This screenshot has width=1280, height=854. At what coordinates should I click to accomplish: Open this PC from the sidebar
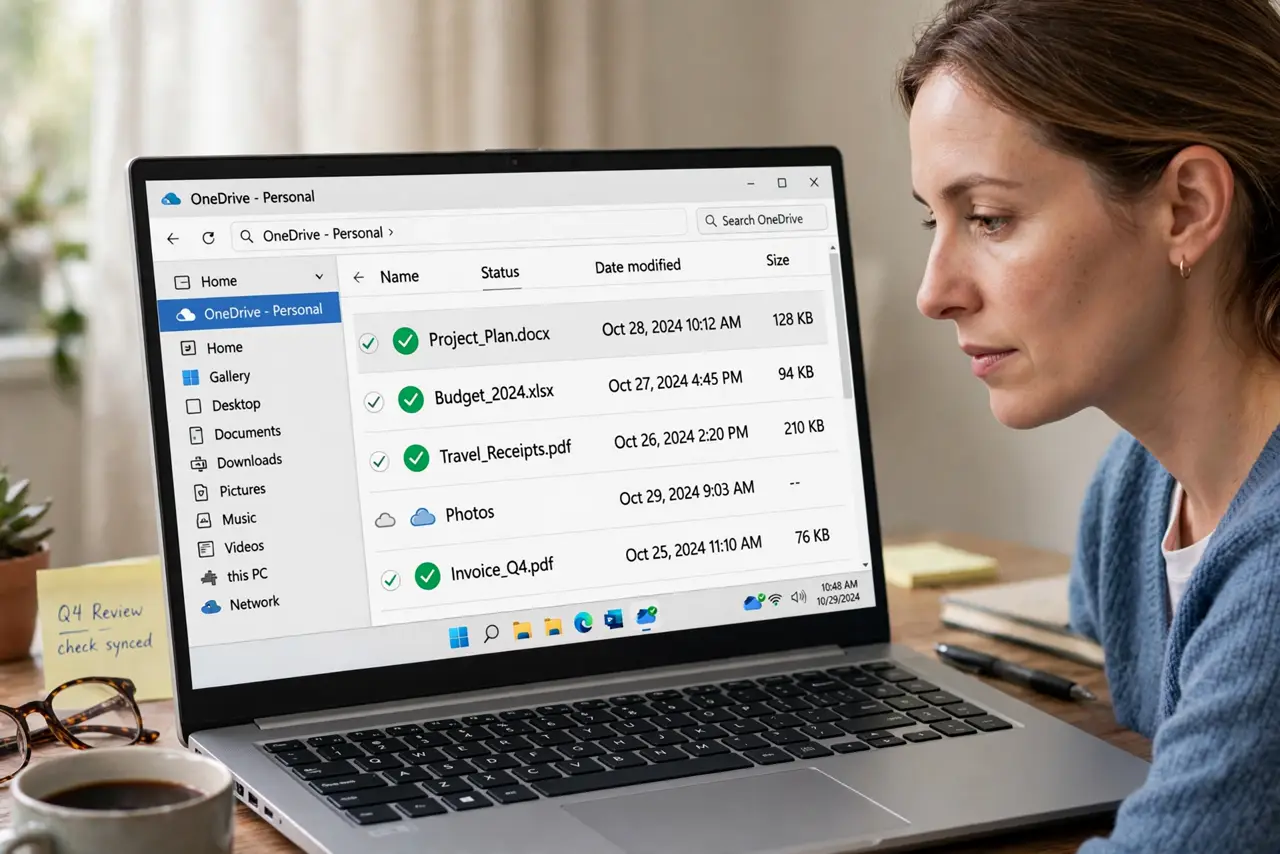234,576
